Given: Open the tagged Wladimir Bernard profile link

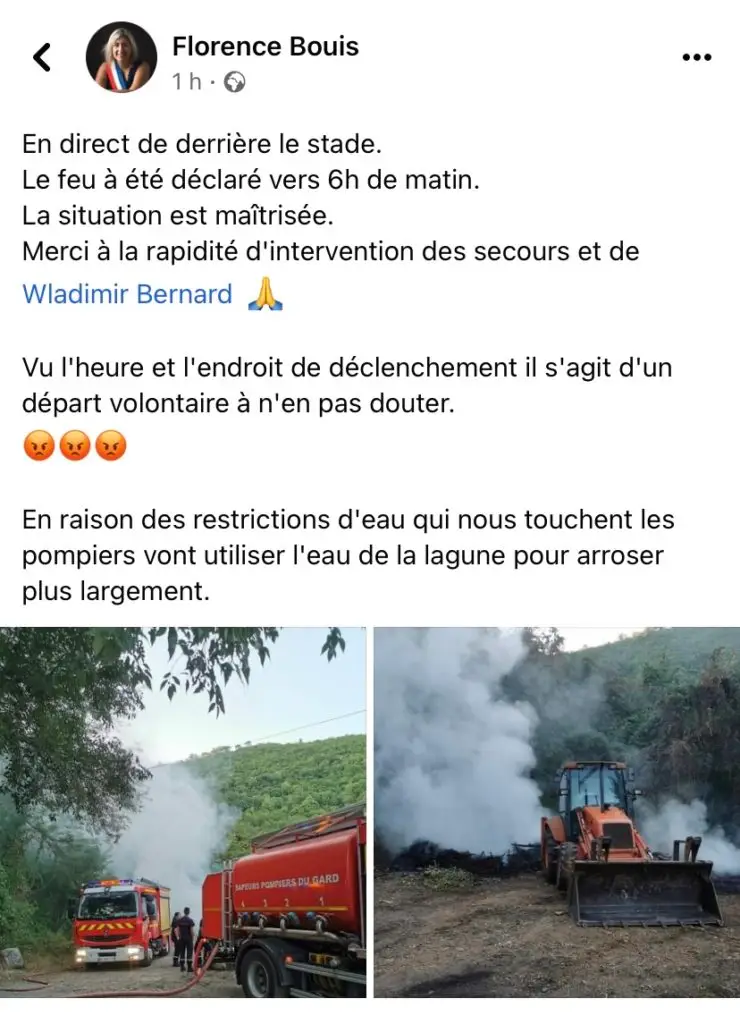Looking at the screenshot, I should (127, 294).
